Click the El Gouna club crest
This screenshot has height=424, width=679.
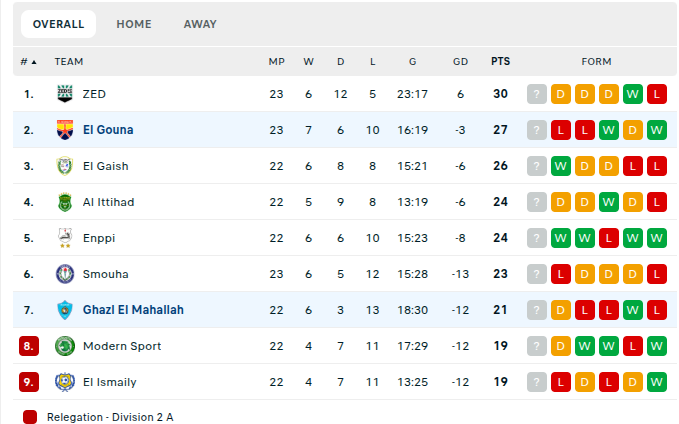[x=65, y=130]
